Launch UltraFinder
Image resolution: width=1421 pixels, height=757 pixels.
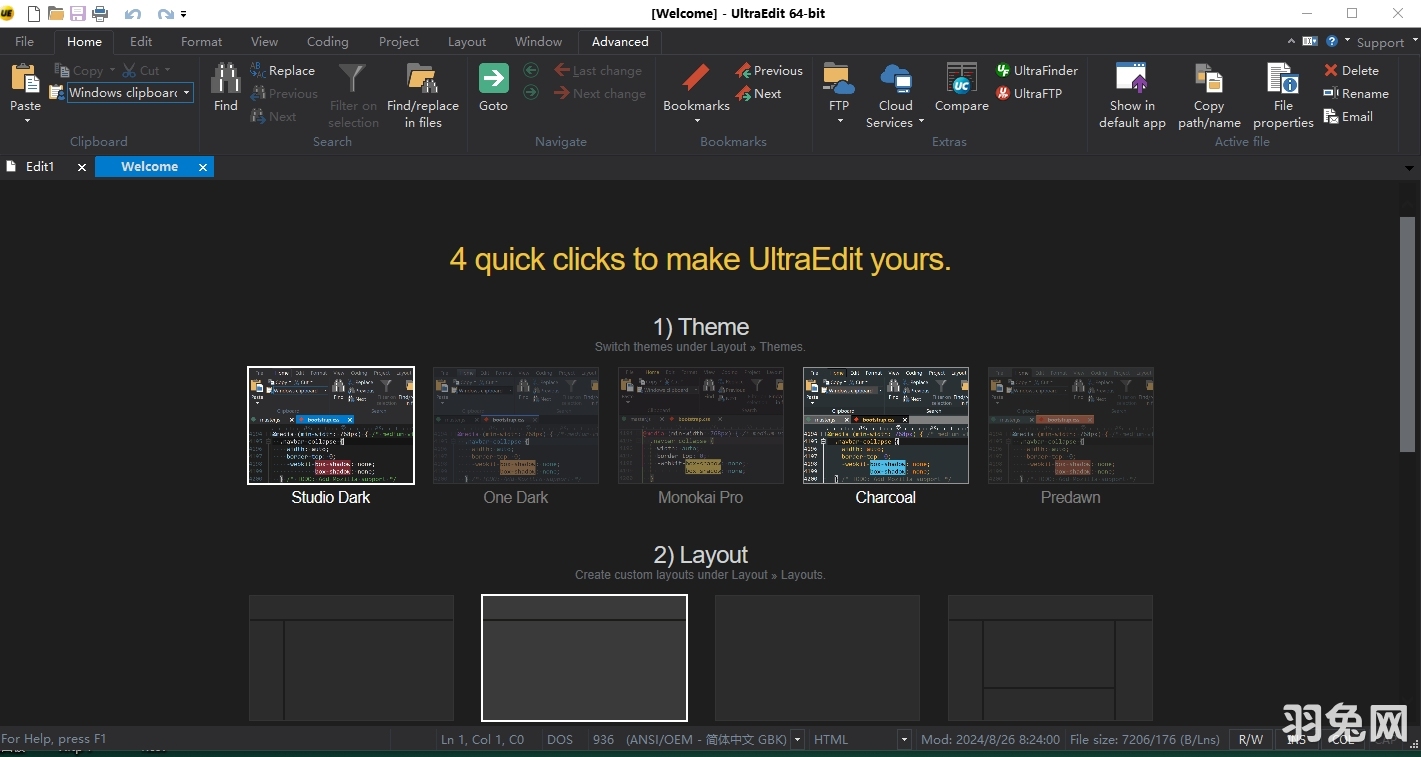[1037, 70]
